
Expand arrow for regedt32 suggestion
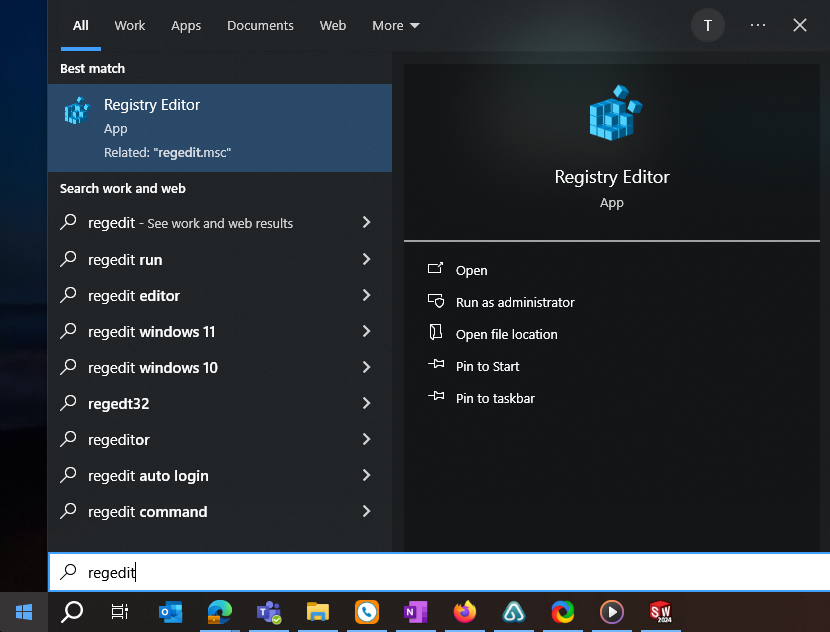click(x=366, y=403)
